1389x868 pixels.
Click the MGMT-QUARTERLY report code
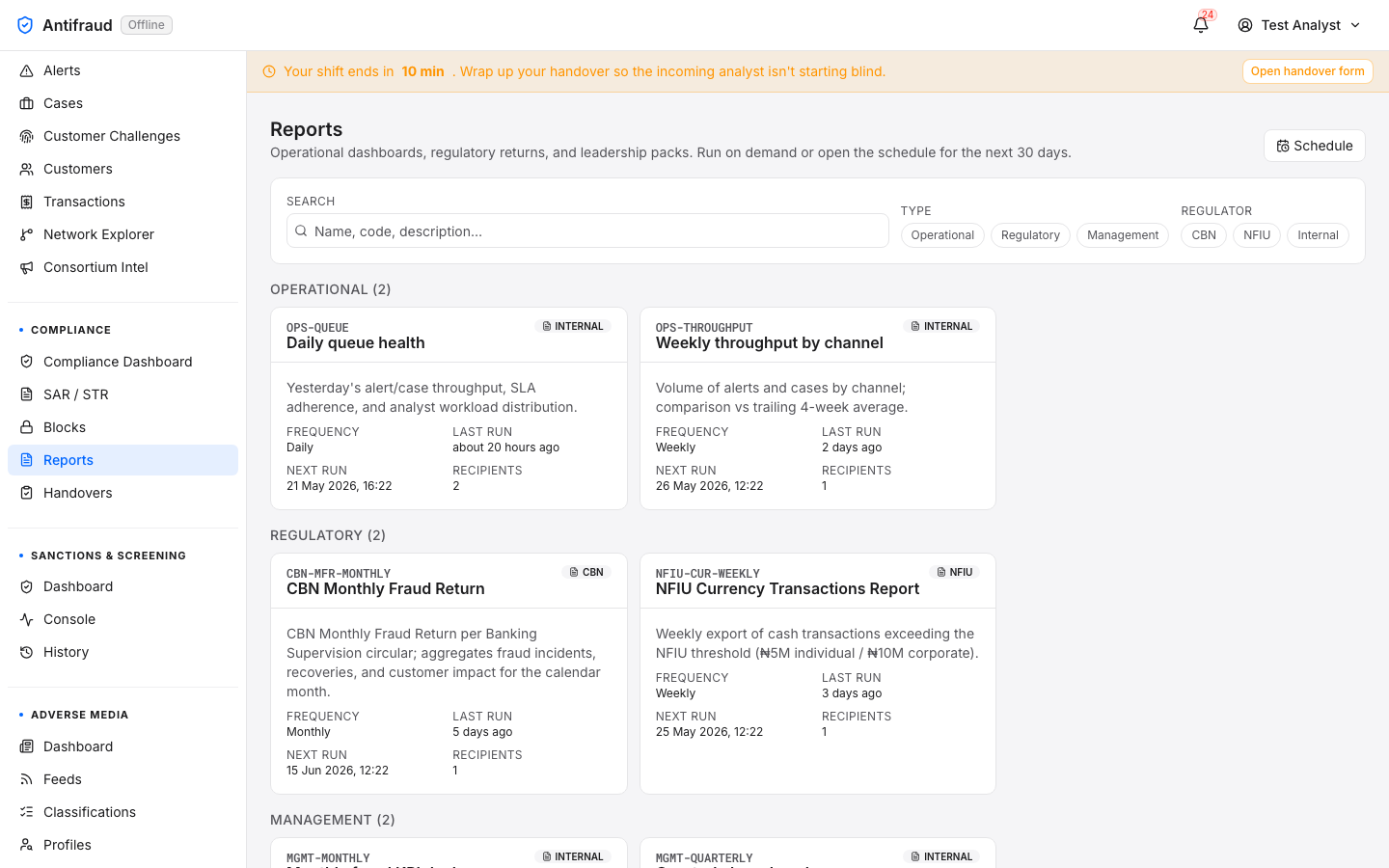coord(704,858)
